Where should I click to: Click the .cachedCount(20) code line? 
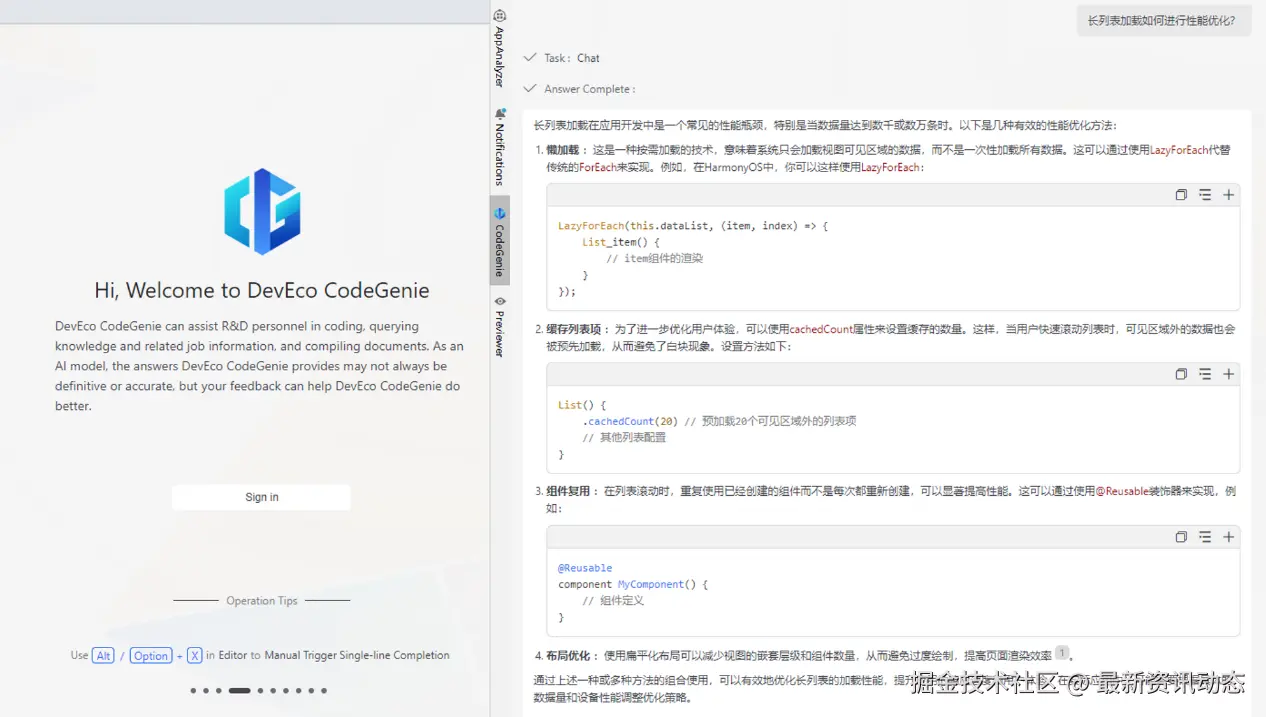click(719, 421)
